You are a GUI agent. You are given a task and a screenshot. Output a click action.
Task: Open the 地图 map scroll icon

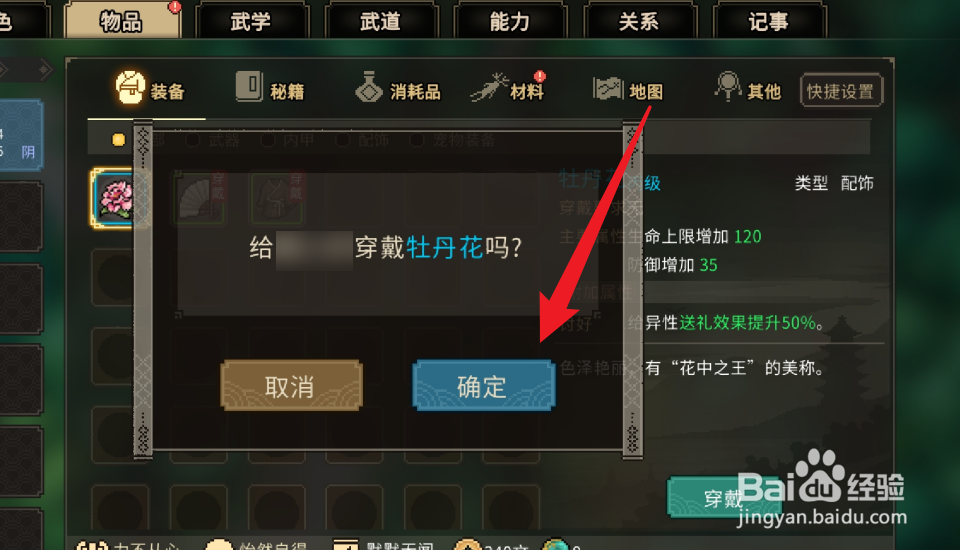pos(608,88)
